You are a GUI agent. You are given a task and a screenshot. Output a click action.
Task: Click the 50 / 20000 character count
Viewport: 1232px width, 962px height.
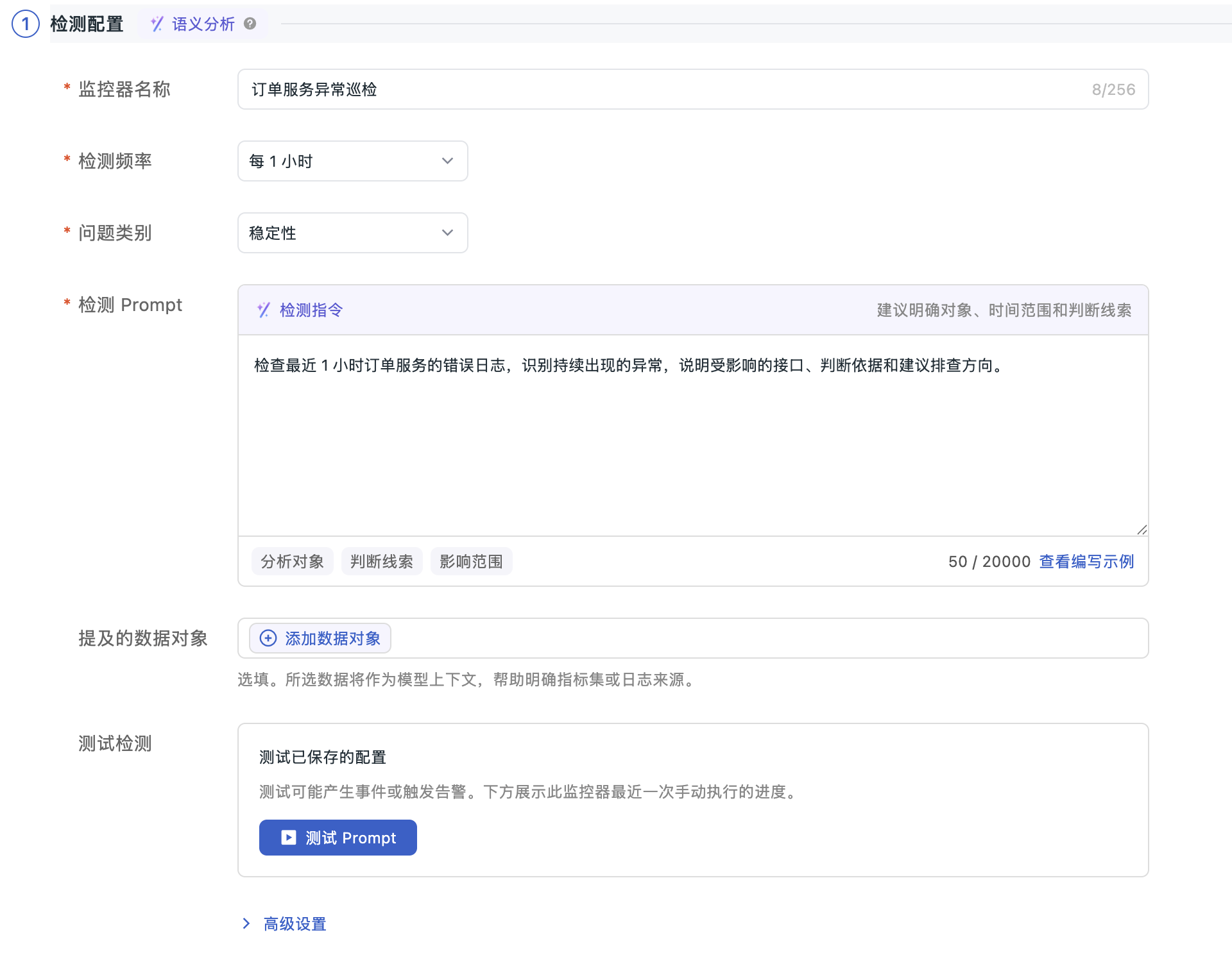(989, 561)
